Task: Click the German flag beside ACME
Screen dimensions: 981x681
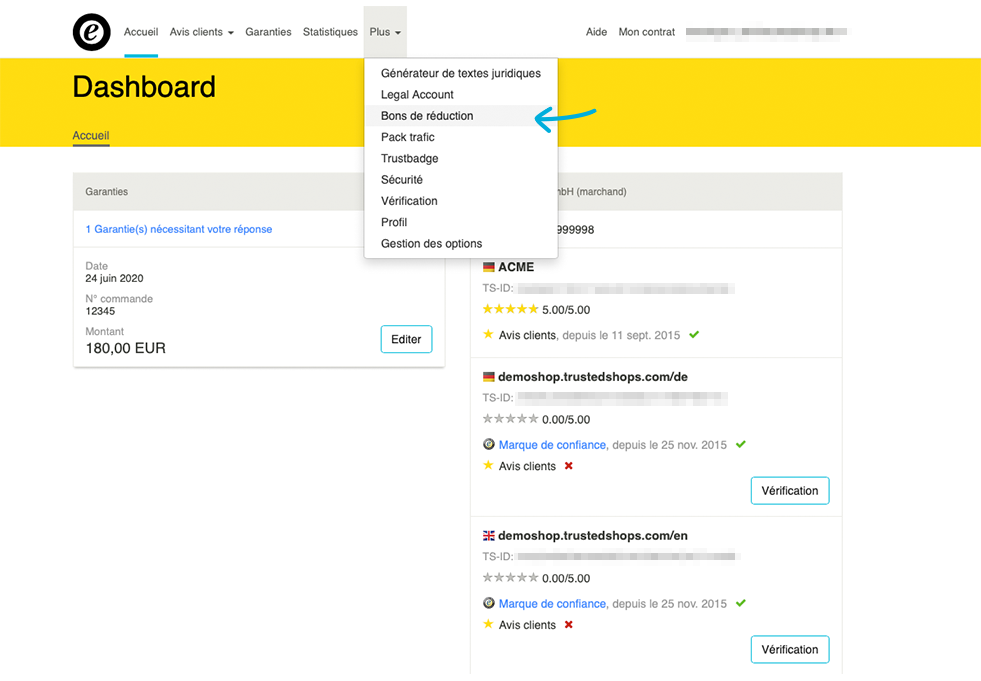Action: [x=489, y=267]
